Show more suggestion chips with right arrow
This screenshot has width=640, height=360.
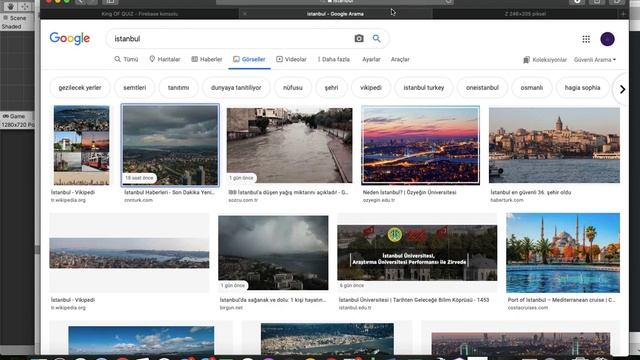click(622, 89)
